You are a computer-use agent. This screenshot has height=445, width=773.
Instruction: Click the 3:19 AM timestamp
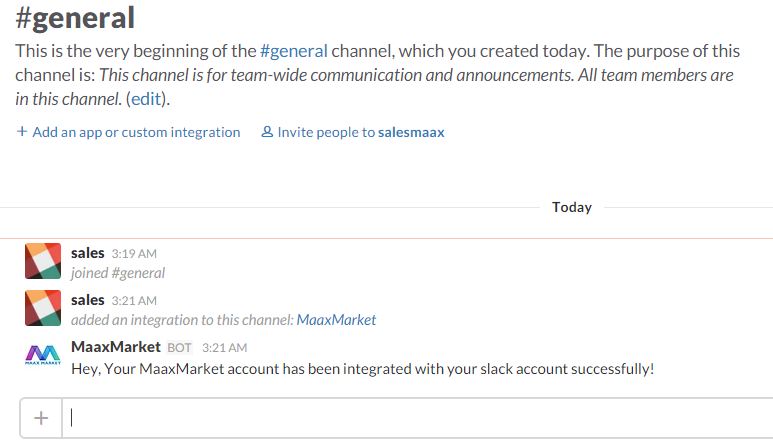[134, 254]
